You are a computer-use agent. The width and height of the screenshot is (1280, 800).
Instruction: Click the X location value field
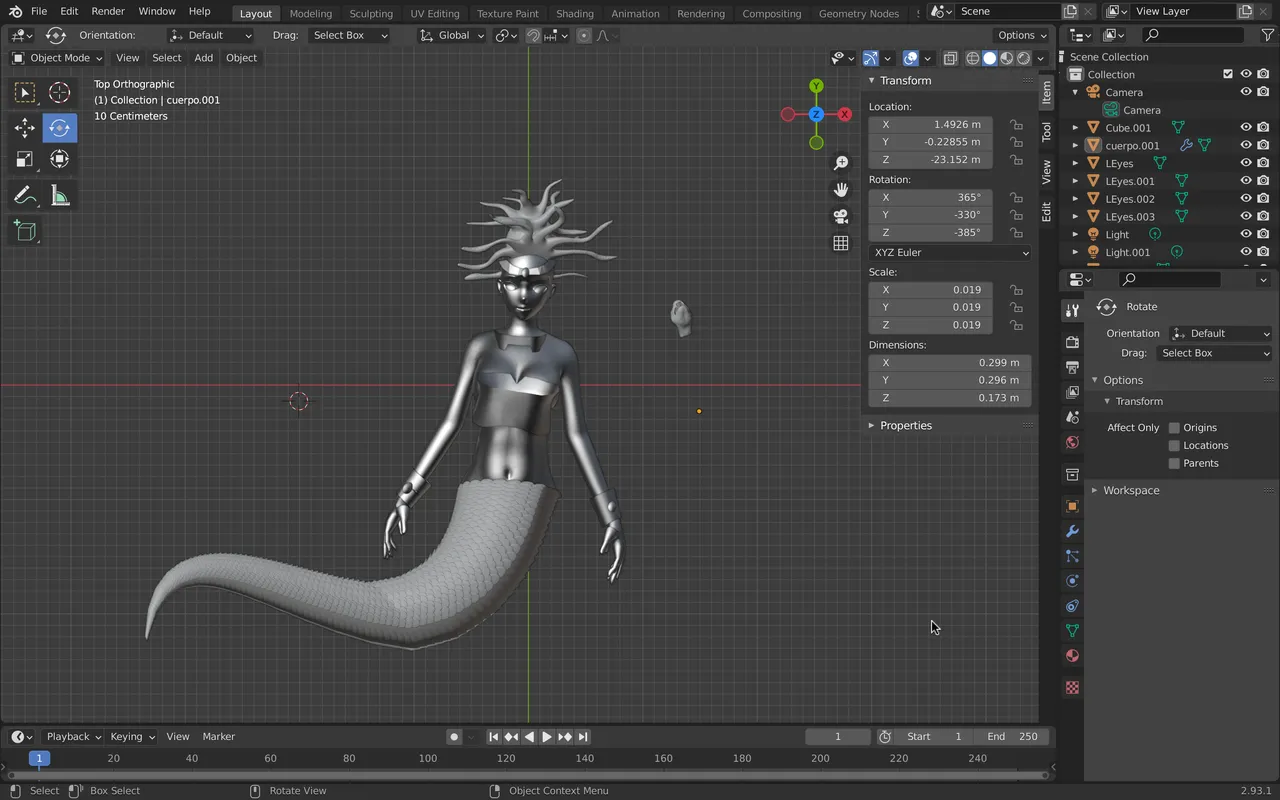pyautogui.click(x=931, y=125)
